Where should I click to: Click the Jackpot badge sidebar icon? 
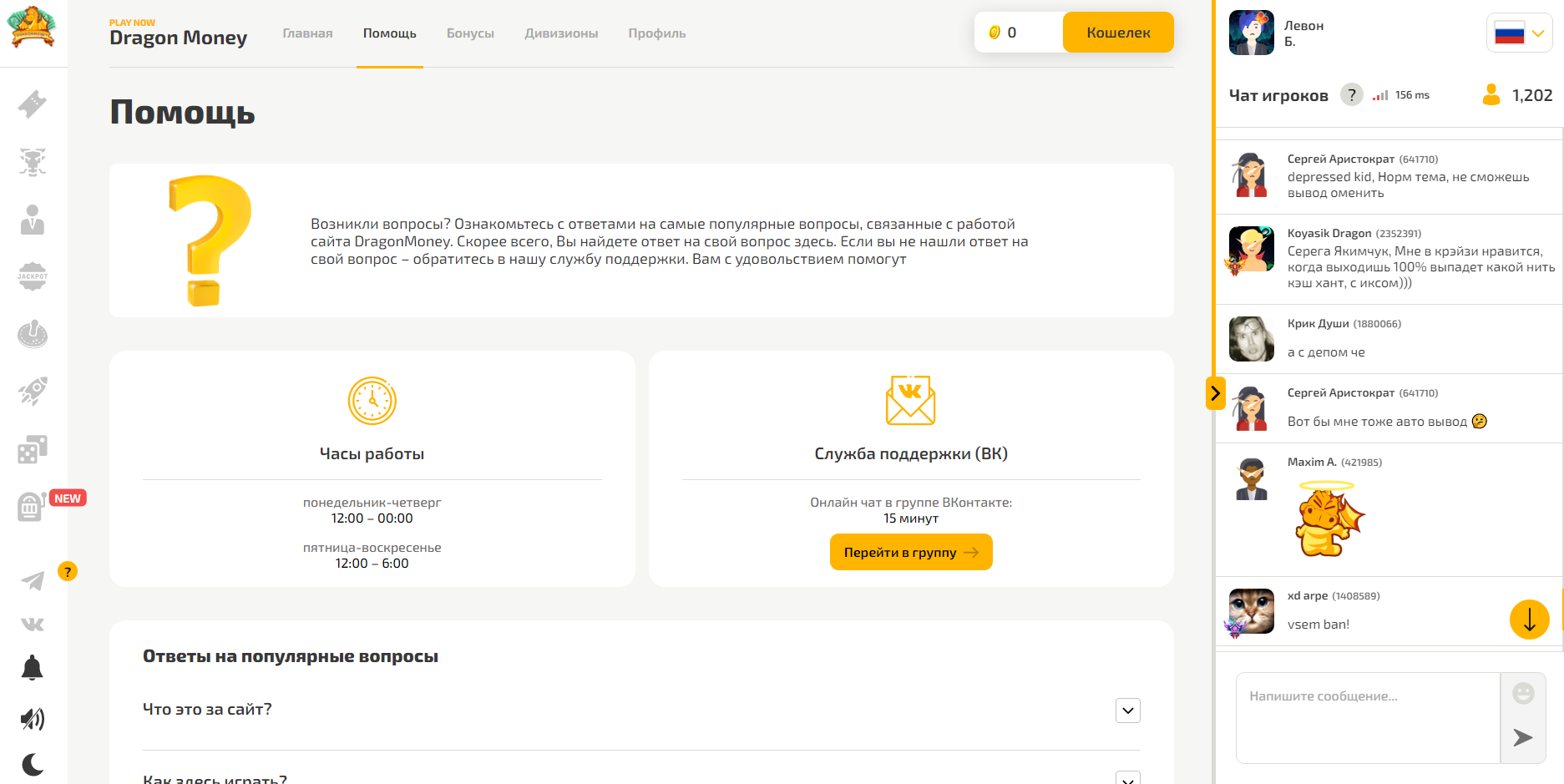33,276
